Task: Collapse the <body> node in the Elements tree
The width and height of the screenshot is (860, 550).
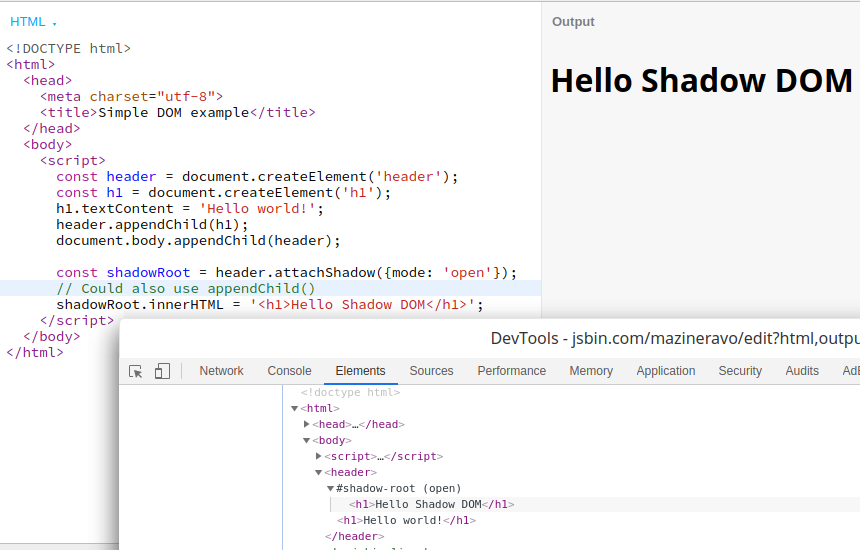Action: click(x=307, y=440)
